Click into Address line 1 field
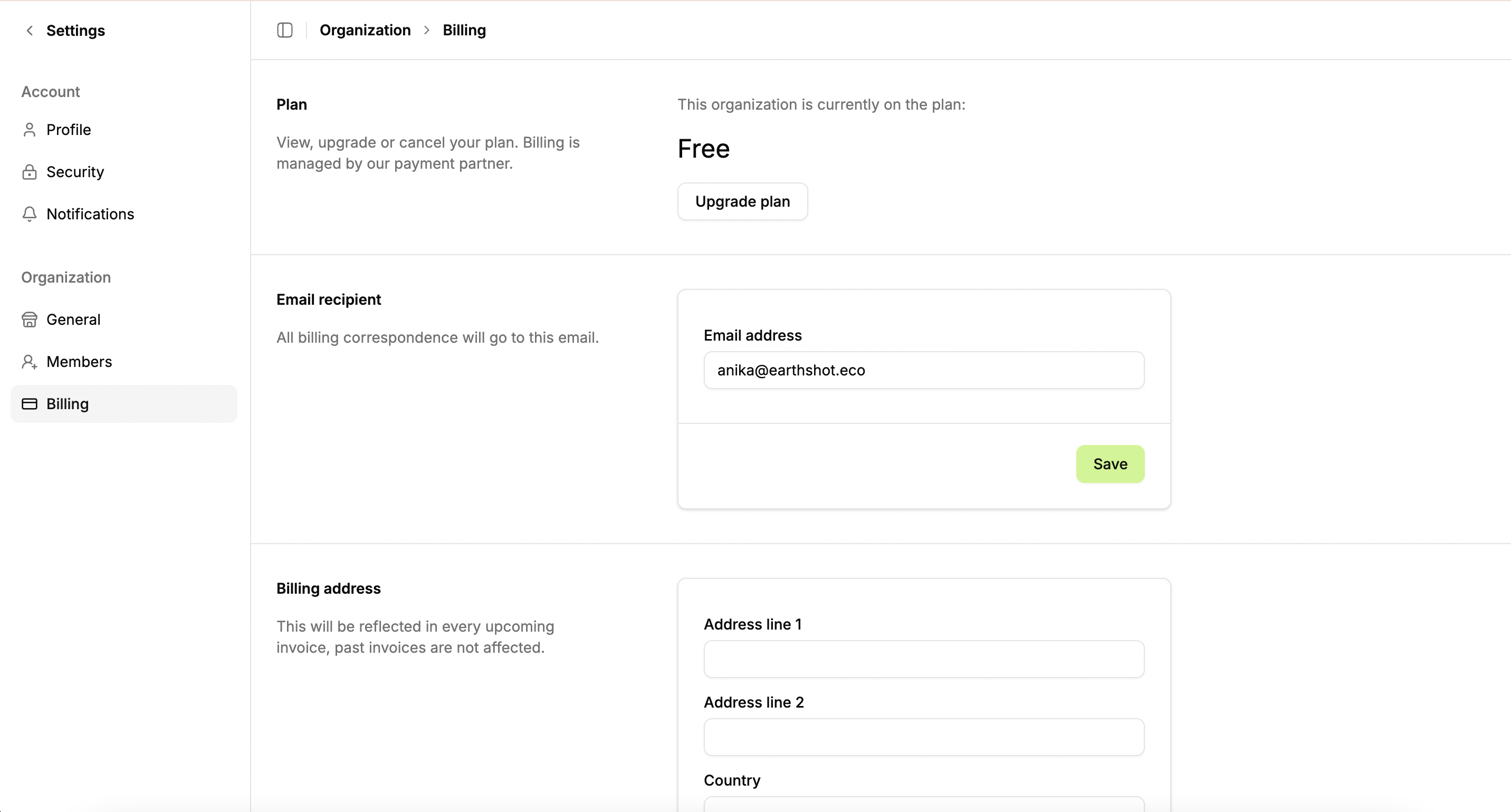Image resolution: width=1511 pixels, height=812 pixels. click(923, 659)
